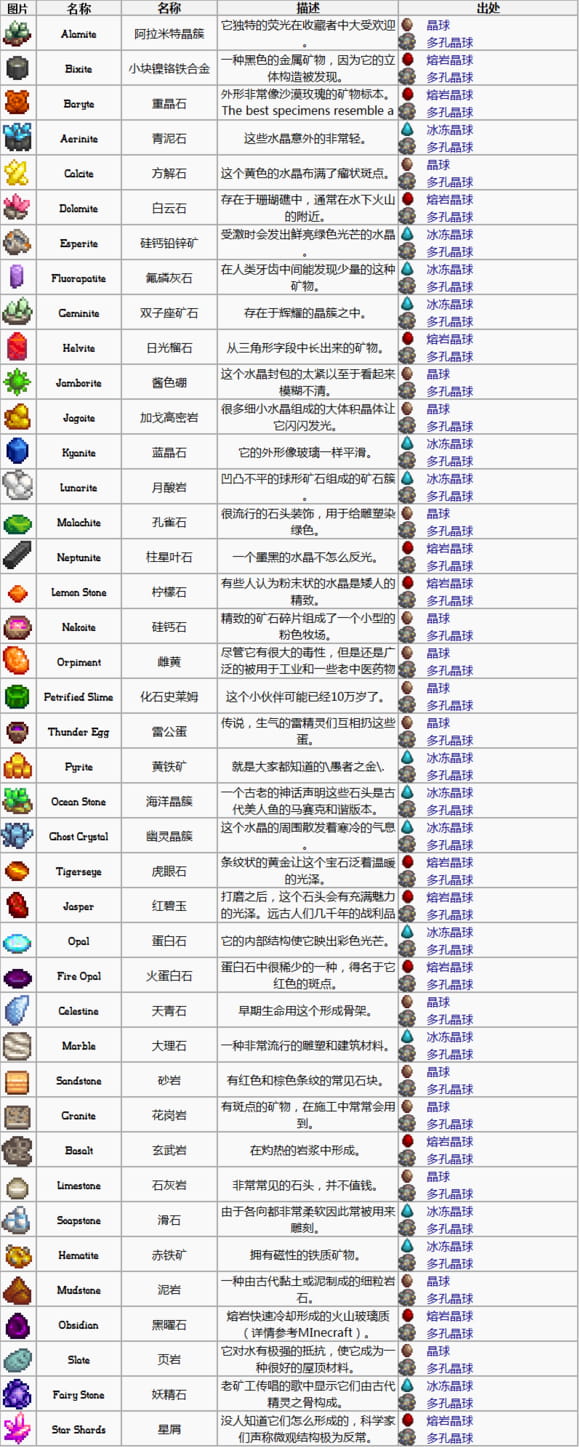The width and height of the screenshot is (580, 1448).
Task: Select the Orpiment name cell
Action: click(79, 662)
